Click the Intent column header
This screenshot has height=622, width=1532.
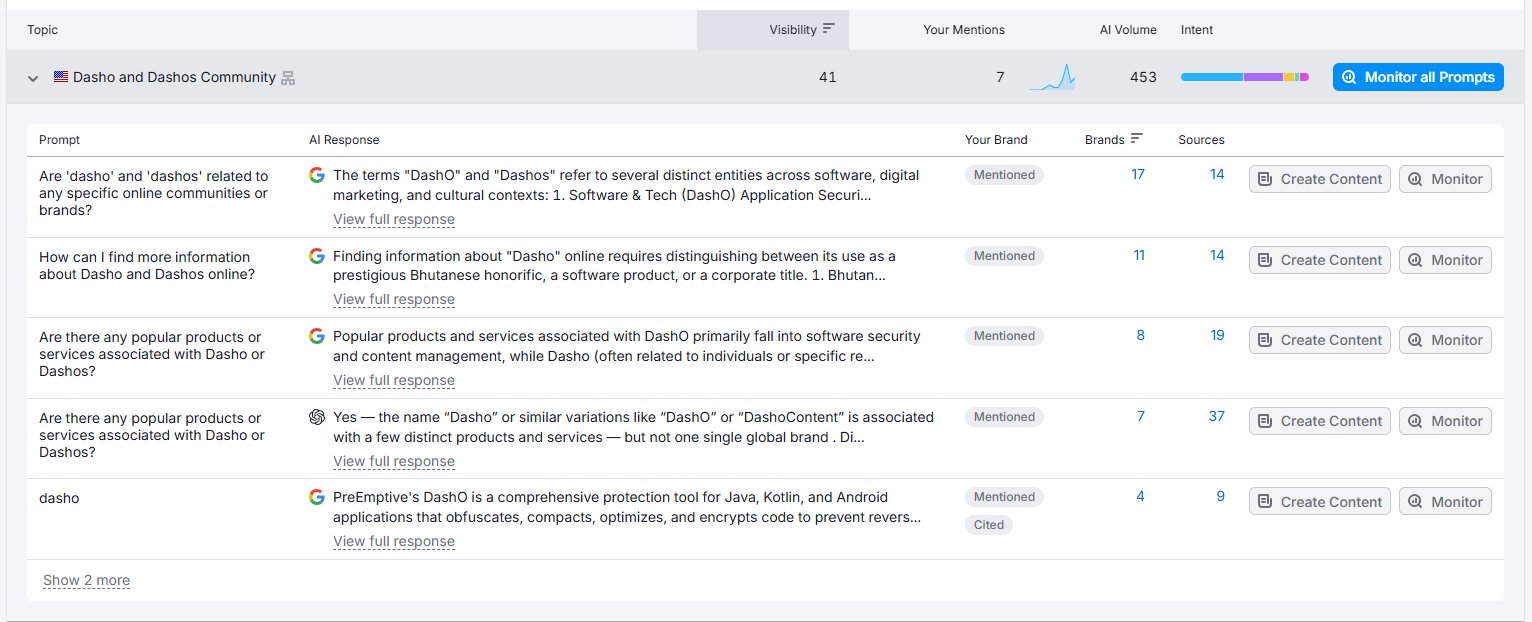(1197, 30)
